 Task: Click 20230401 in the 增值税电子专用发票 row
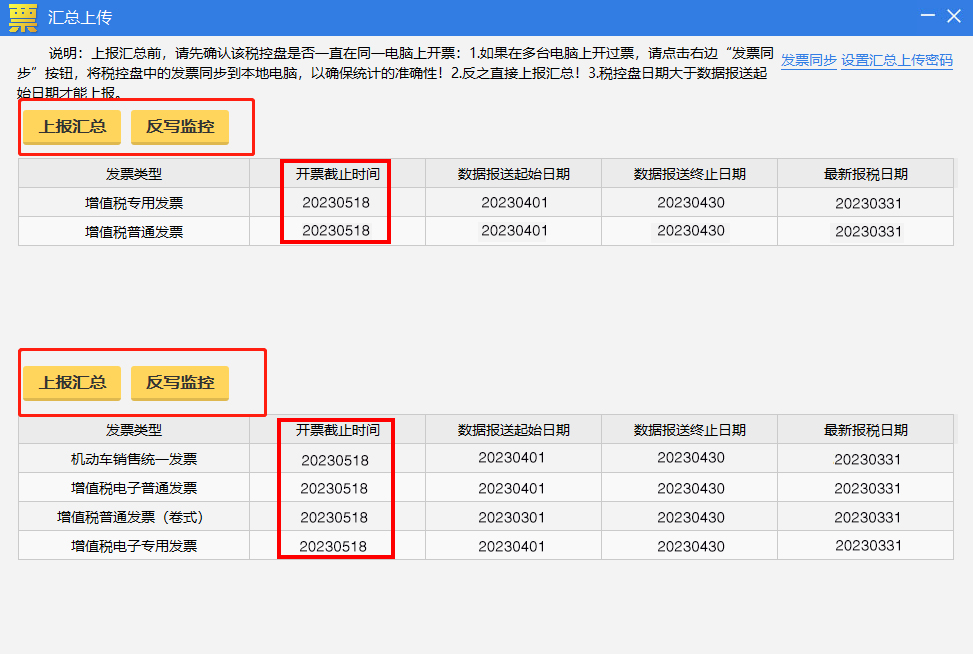(511, 547)
